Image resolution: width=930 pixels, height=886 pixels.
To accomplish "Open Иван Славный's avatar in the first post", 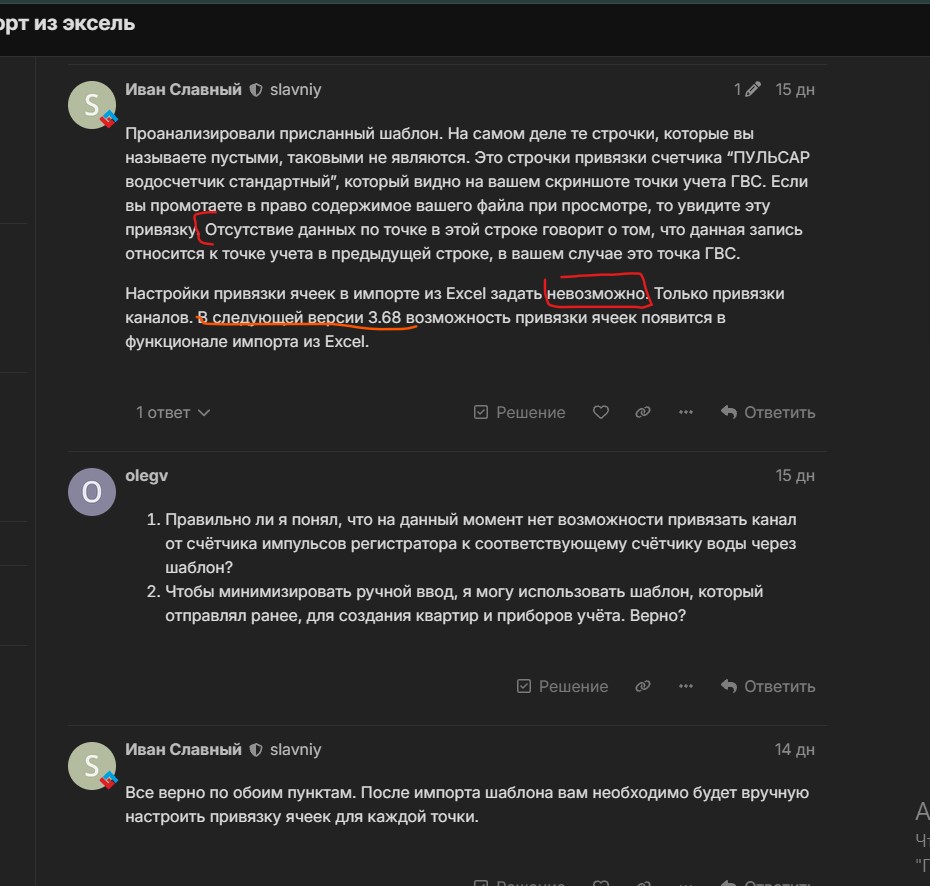I will [92, 105].
